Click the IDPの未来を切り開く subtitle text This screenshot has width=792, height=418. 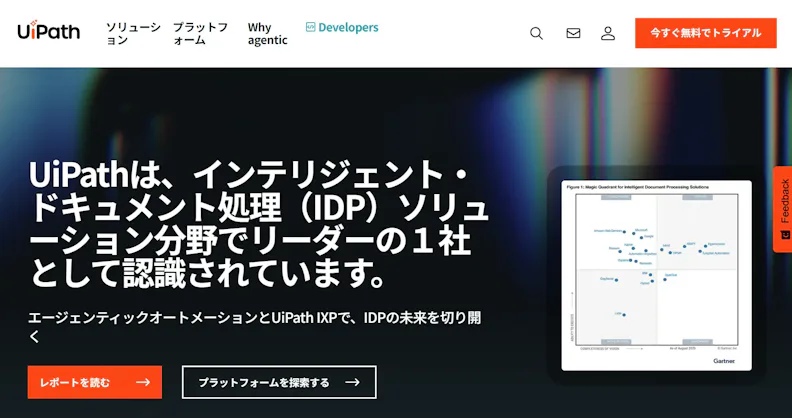(x=254, y=327)
